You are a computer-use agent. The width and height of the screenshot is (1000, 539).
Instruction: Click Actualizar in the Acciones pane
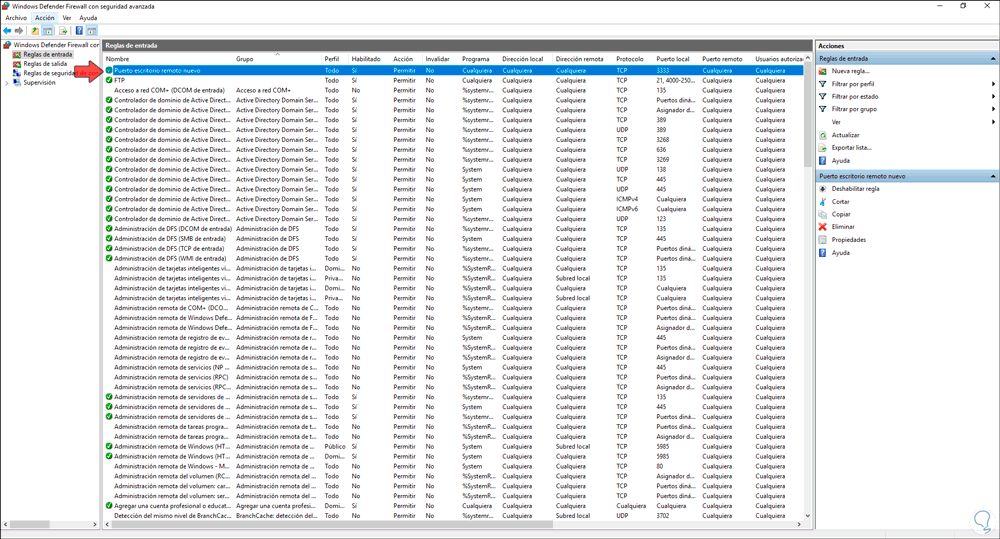(845, 135)
